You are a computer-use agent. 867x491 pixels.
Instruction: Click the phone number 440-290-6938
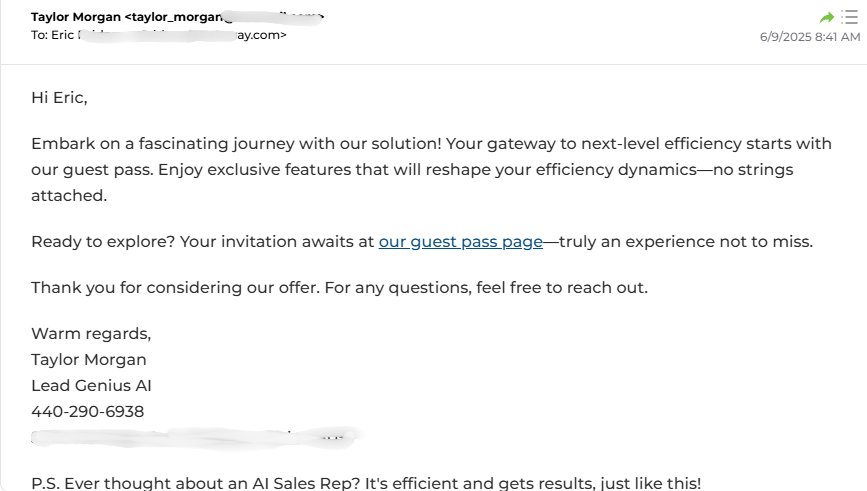(87, 411)
